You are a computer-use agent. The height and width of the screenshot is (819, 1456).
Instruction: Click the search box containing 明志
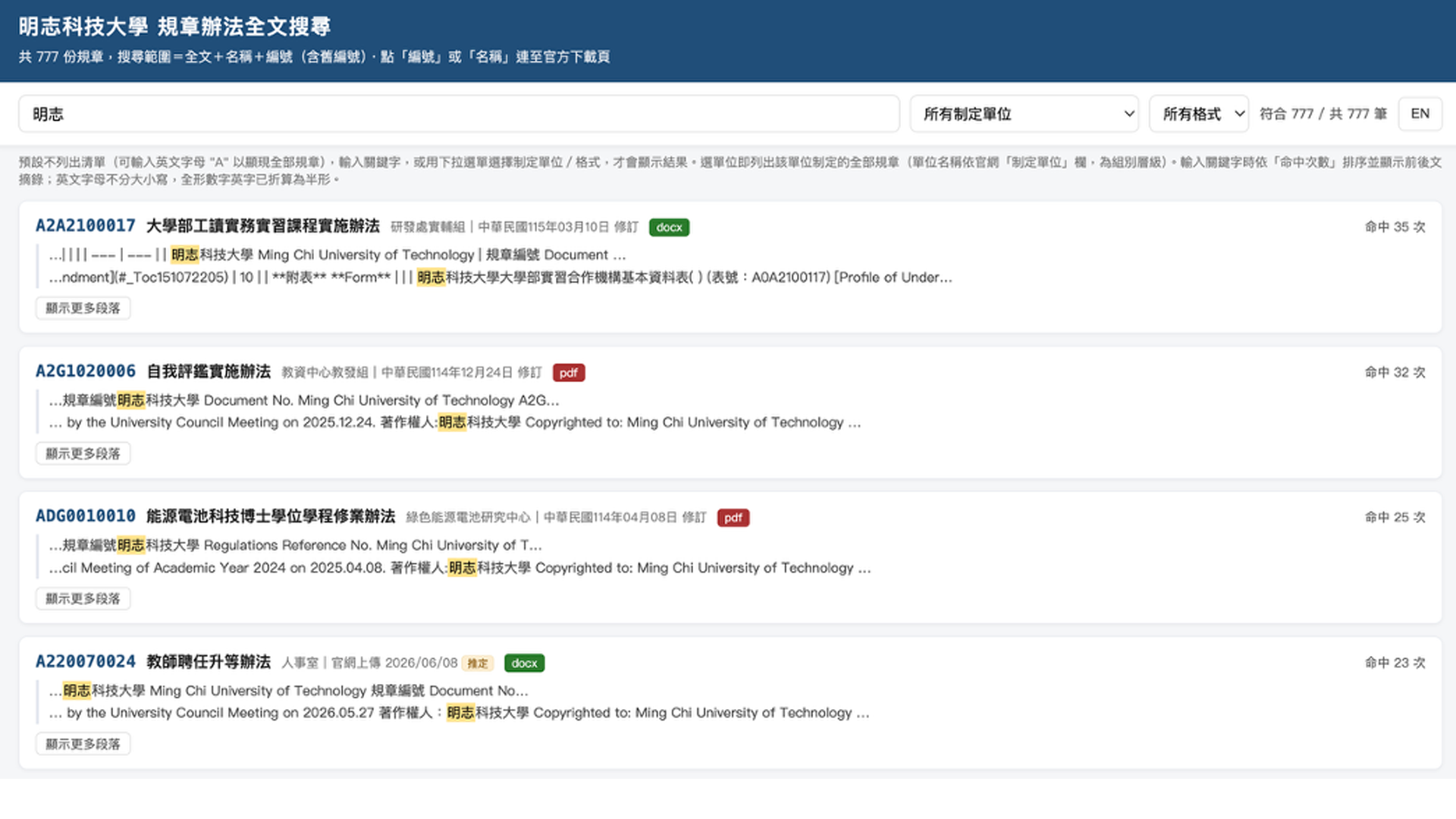point(459,114)
